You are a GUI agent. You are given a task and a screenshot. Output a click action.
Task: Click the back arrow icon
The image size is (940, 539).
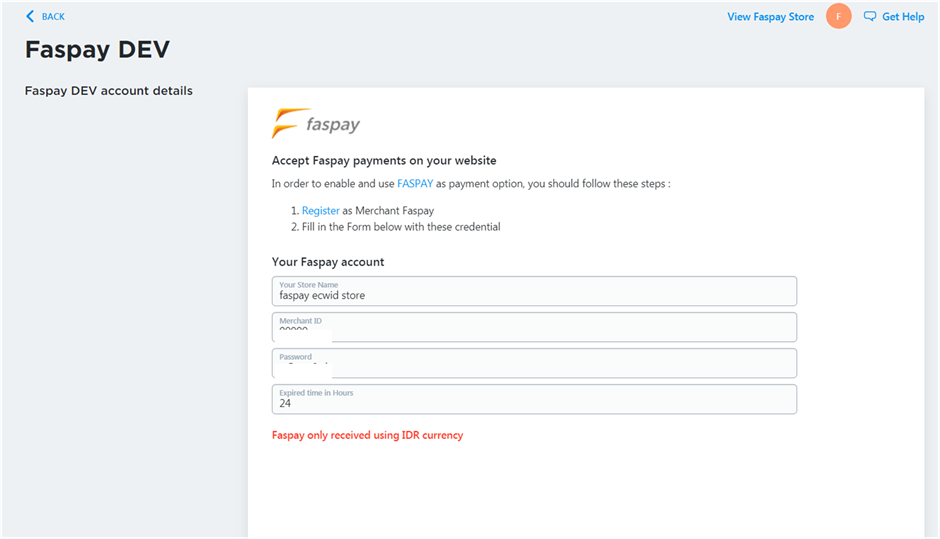pyautogui.click(x=30, y=17)
